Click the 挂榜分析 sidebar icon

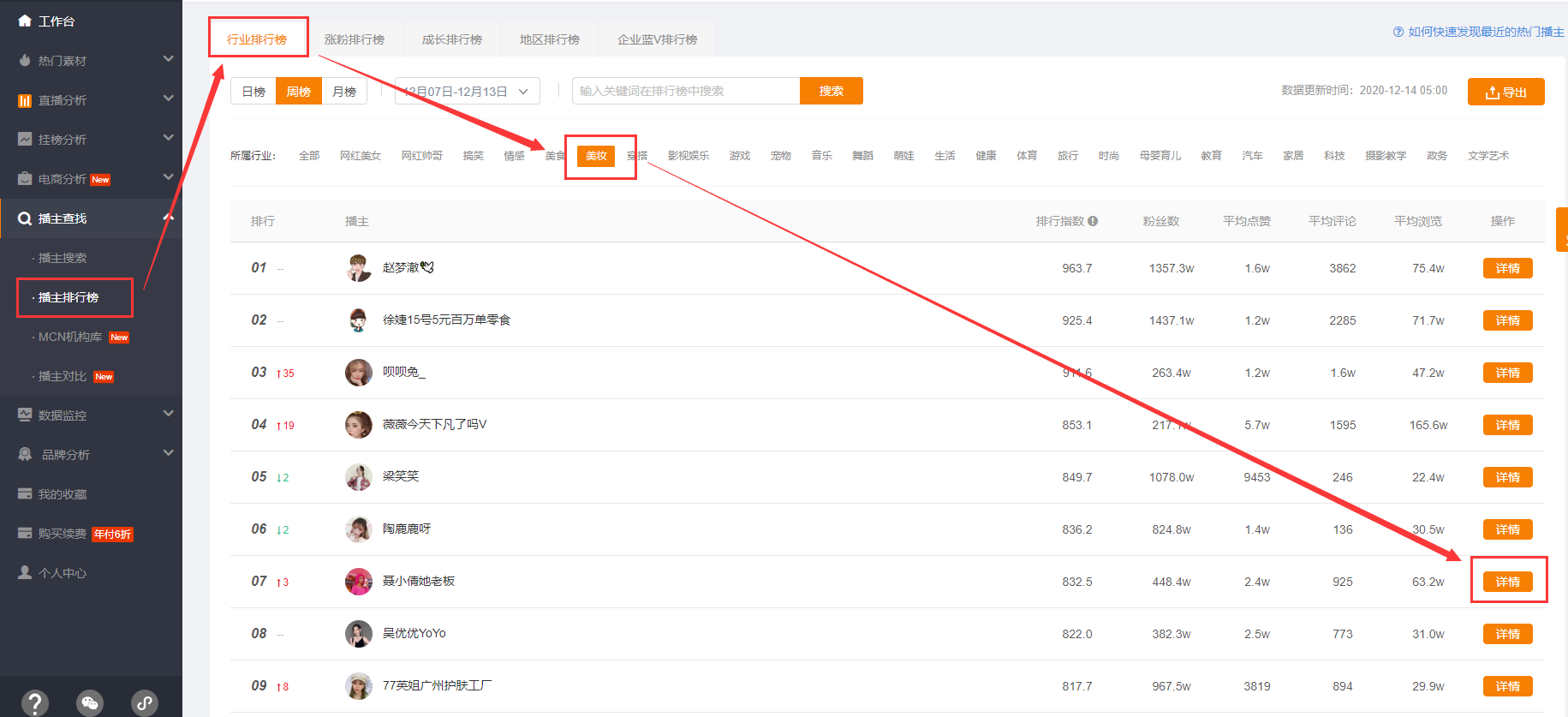tap(25, 139)
